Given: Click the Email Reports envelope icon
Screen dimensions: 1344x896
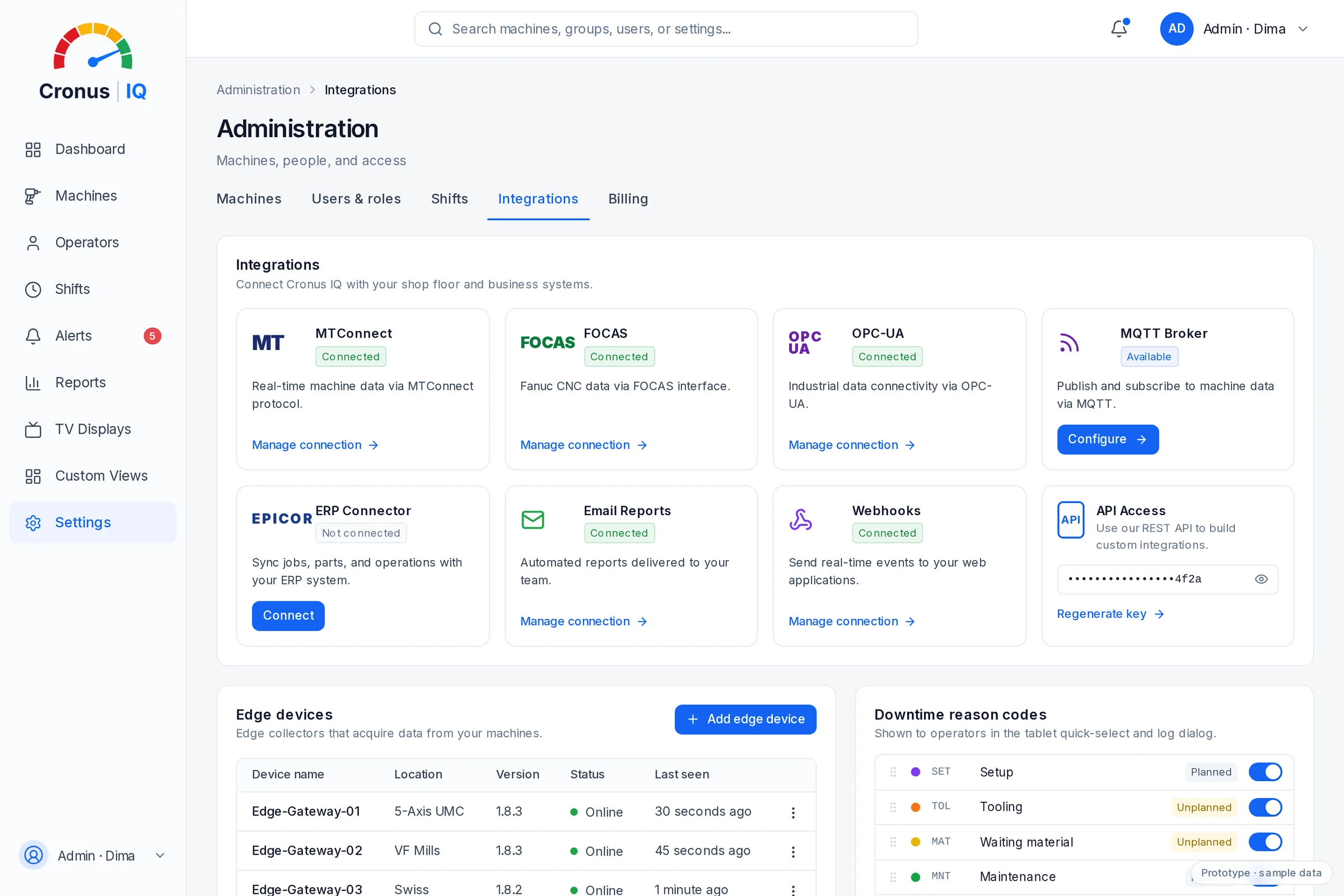Looking at the screenshot, I should (x=533, y=520).
